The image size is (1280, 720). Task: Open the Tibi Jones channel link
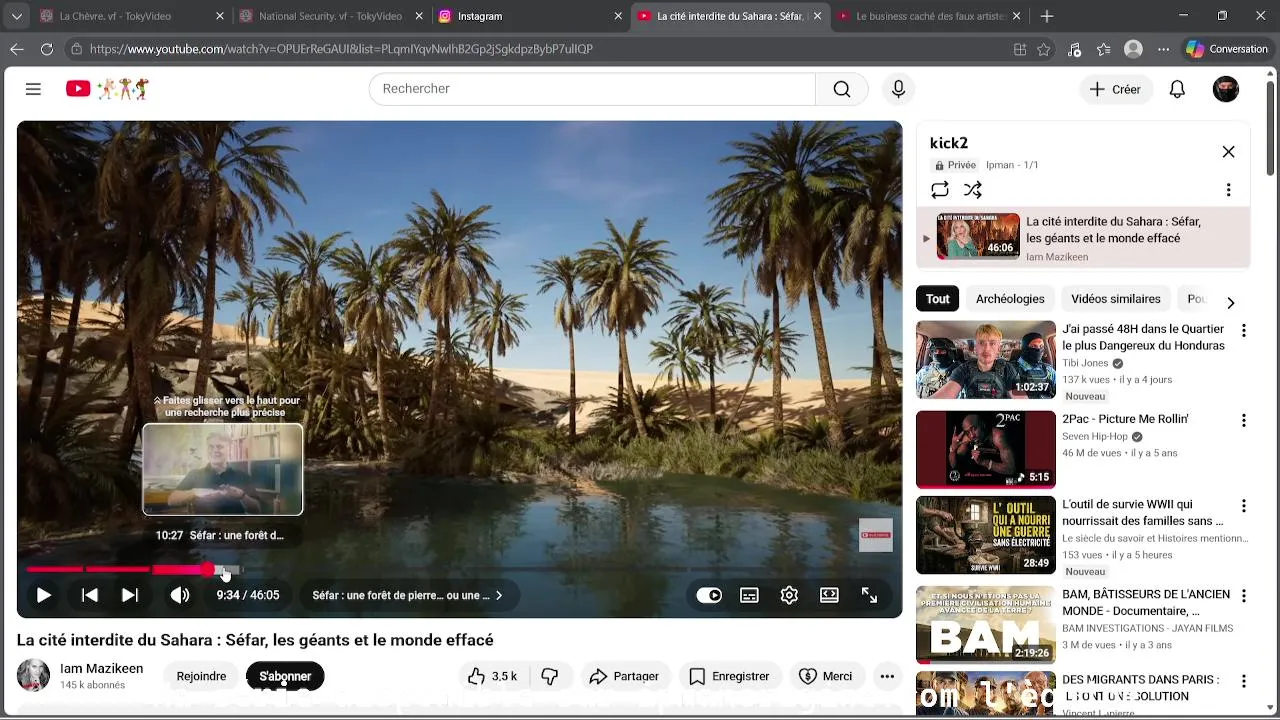point(1085,363)
